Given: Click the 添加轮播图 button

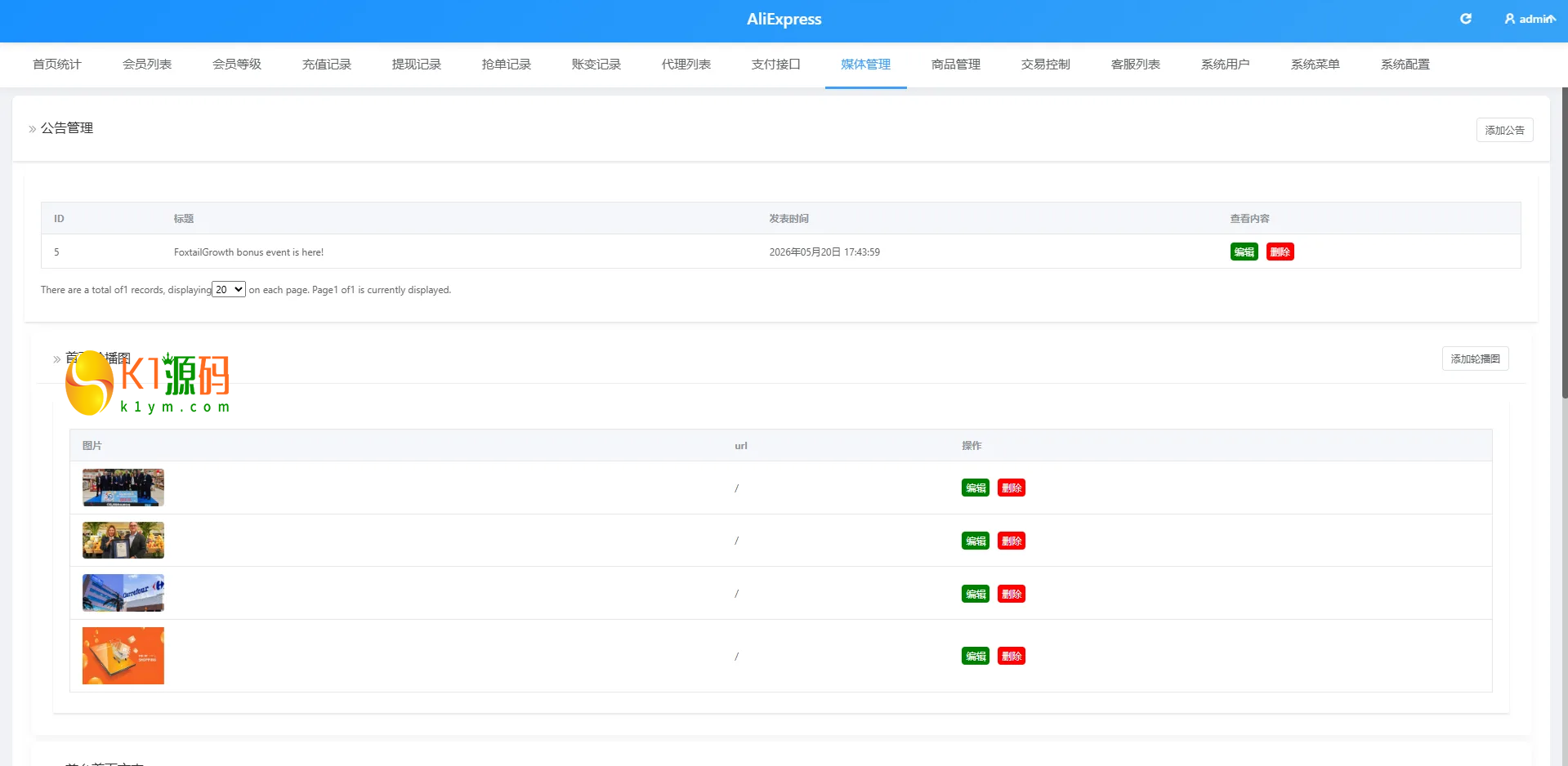Looking at the screenshot, I should (x=1475, y=359).
